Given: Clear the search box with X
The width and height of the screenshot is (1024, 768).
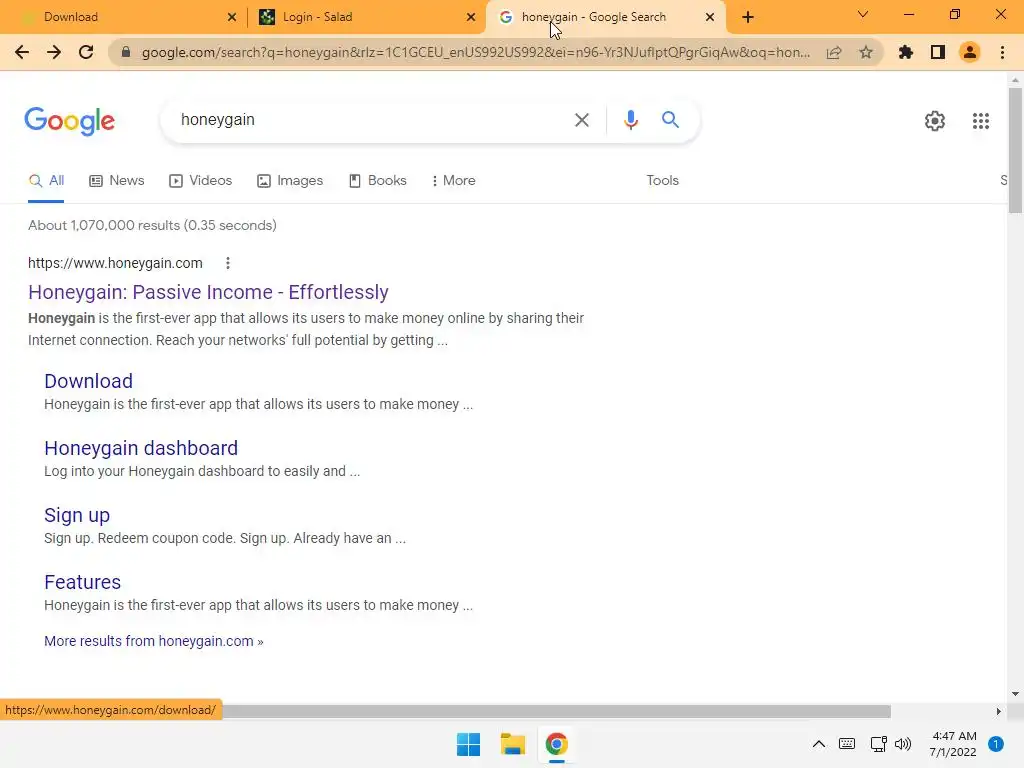Looking at the screenshot, I should (x=581, y=120).
